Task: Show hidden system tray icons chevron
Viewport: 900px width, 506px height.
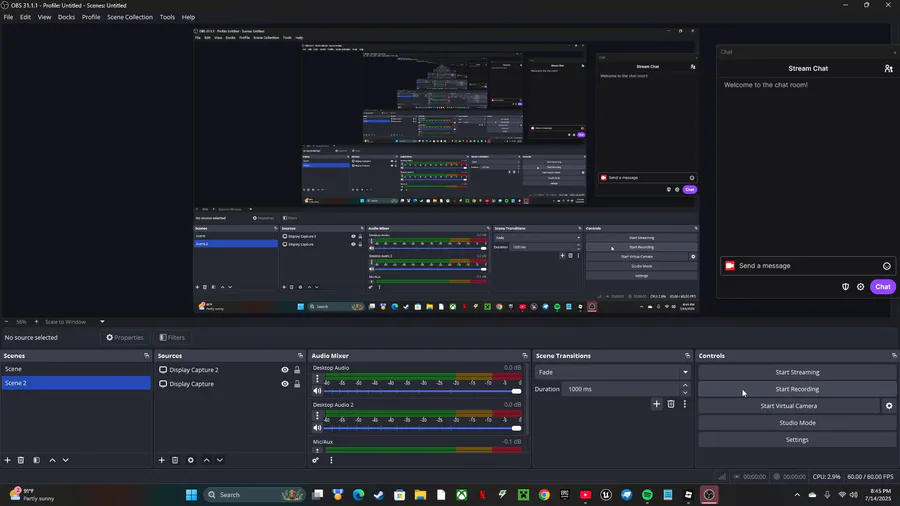Action: click(x=797, y=495)
